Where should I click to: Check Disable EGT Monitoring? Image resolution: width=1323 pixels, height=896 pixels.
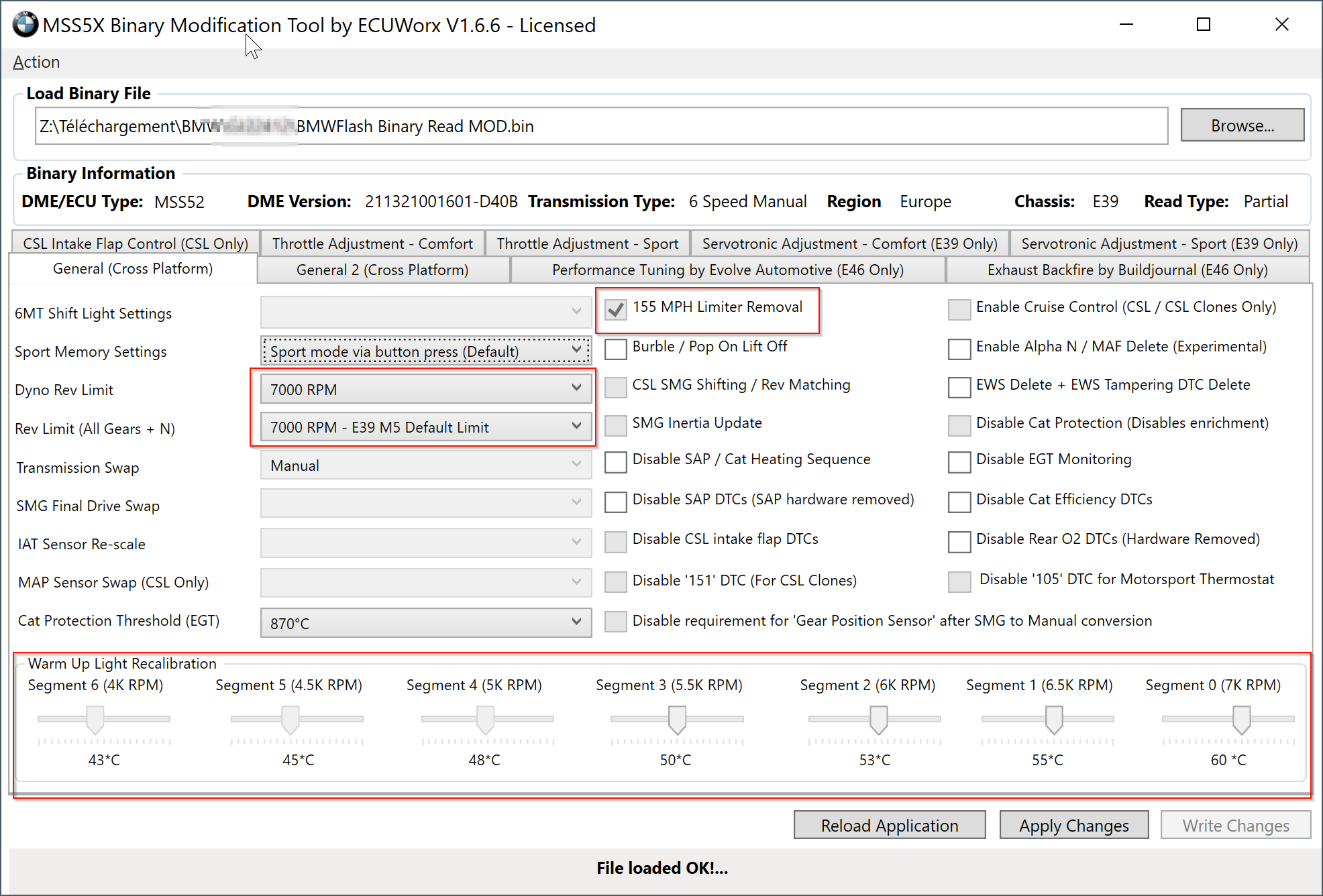click(x=959, y=461)
